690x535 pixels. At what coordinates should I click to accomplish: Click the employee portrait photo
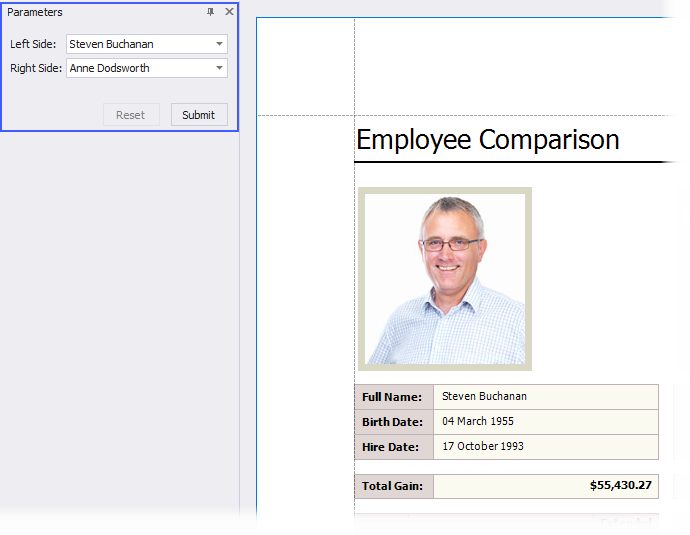pos(445,279)
